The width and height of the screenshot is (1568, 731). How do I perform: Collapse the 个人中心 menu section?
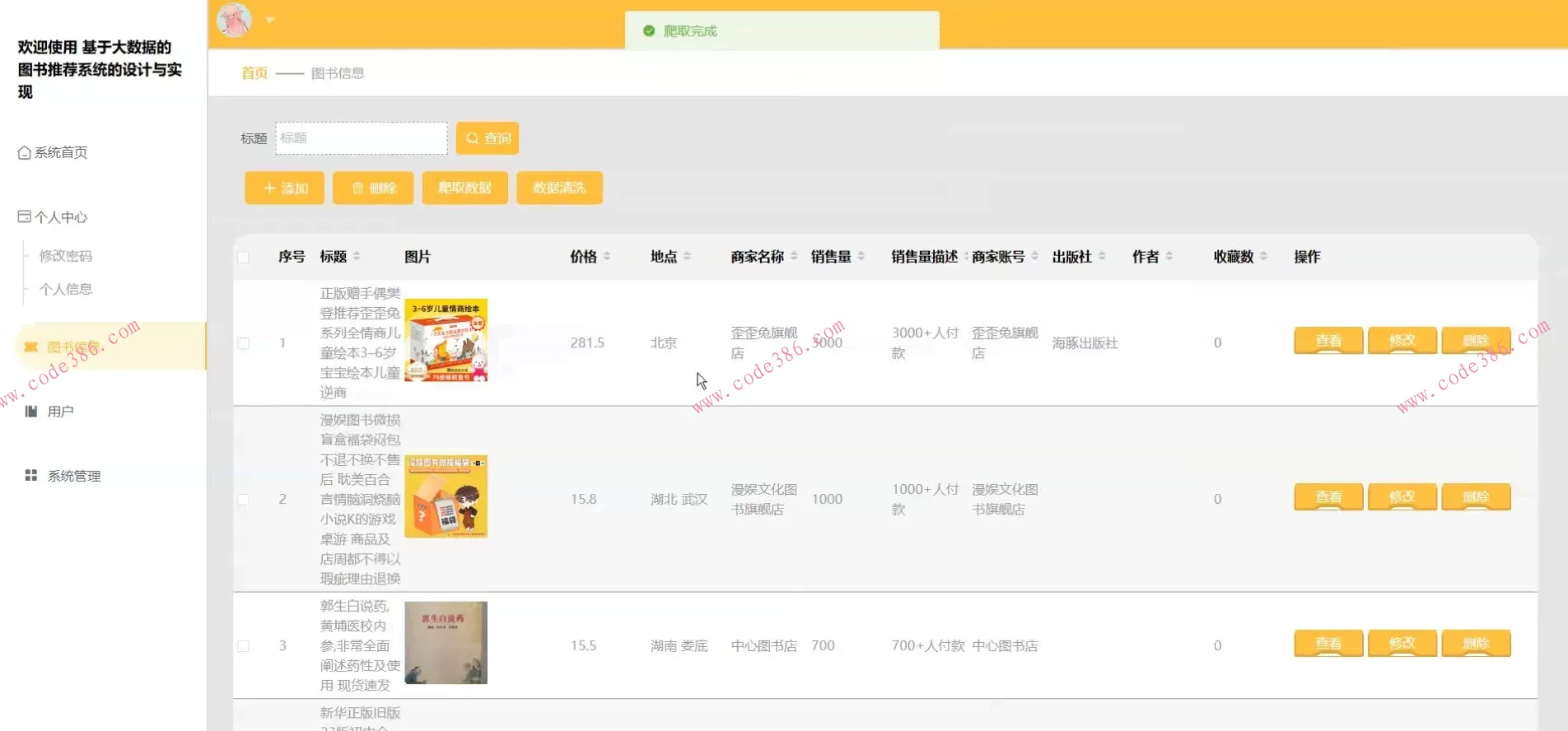click(x=53, y=217)
